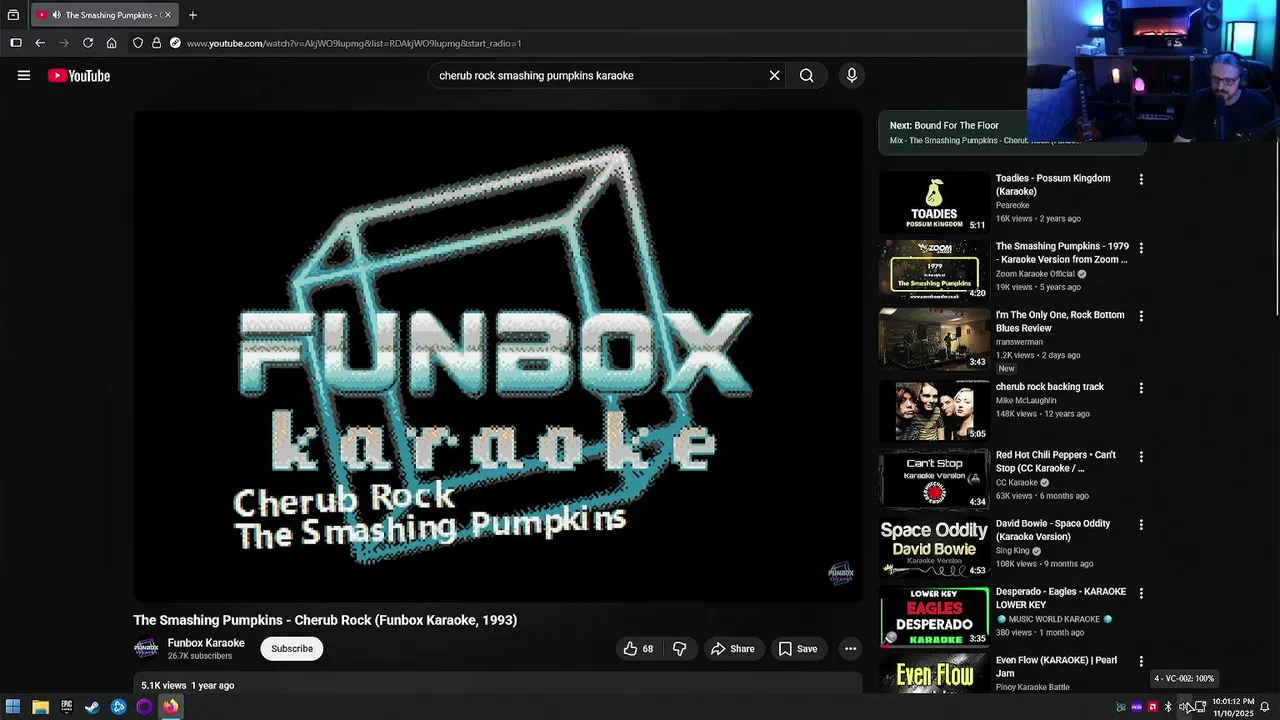The width and height of the screenshot is (1280, 720).
Task: Click the video player to pause
Action: point(498,356)
